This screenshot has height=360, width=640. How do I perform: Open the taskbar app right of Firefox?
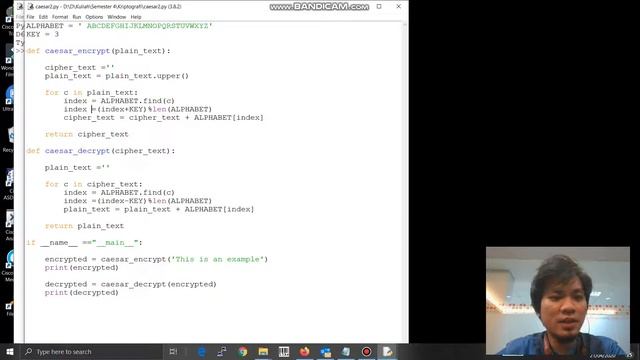pyautogui.click(x=325, y=351)
